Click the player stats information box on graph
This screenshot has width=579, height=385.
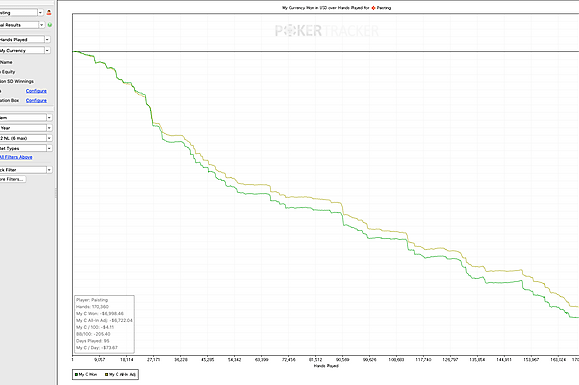click(104, 324)
